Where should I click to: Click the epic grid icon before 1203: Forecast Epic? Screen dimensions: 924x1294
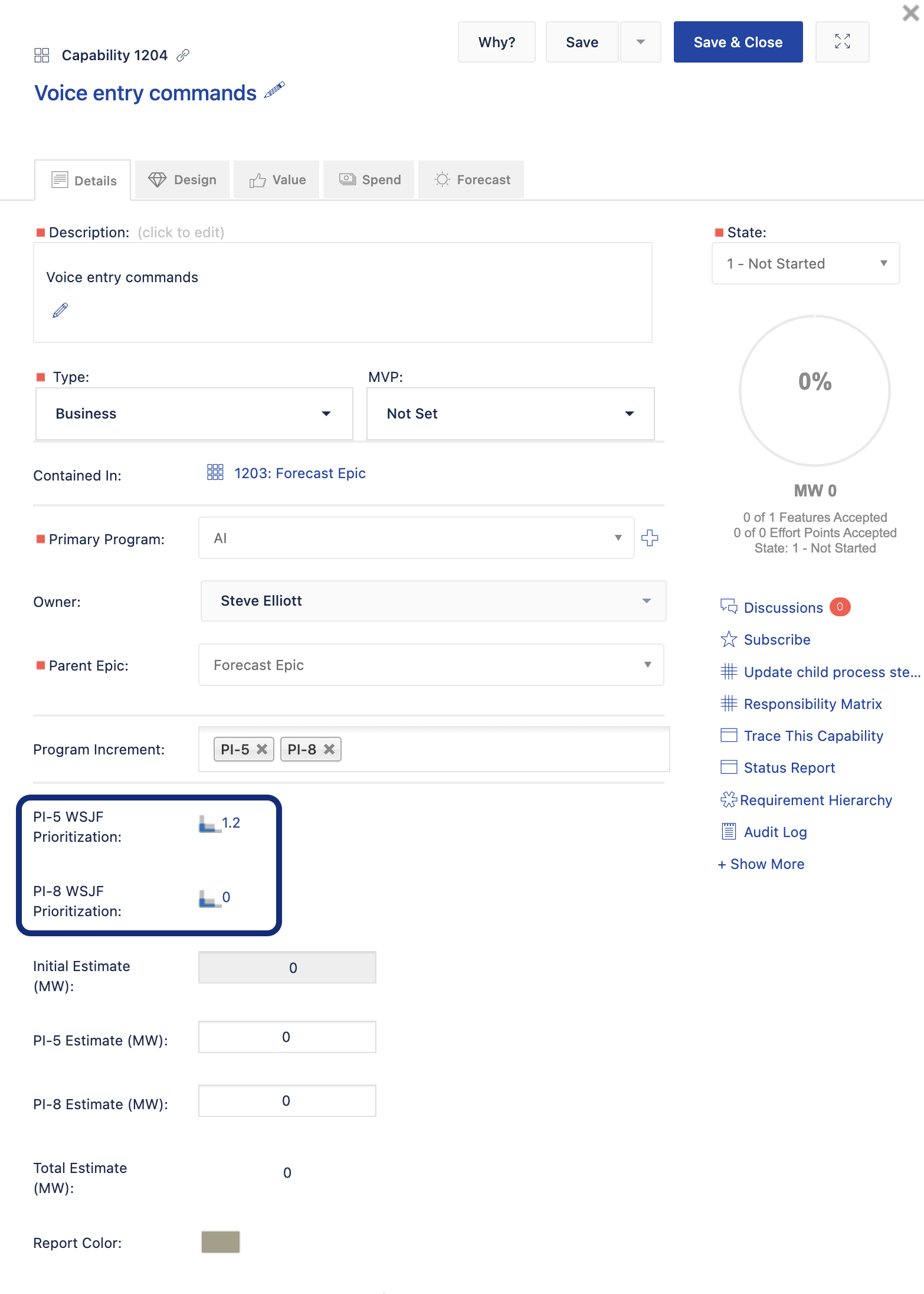[215, 472]
